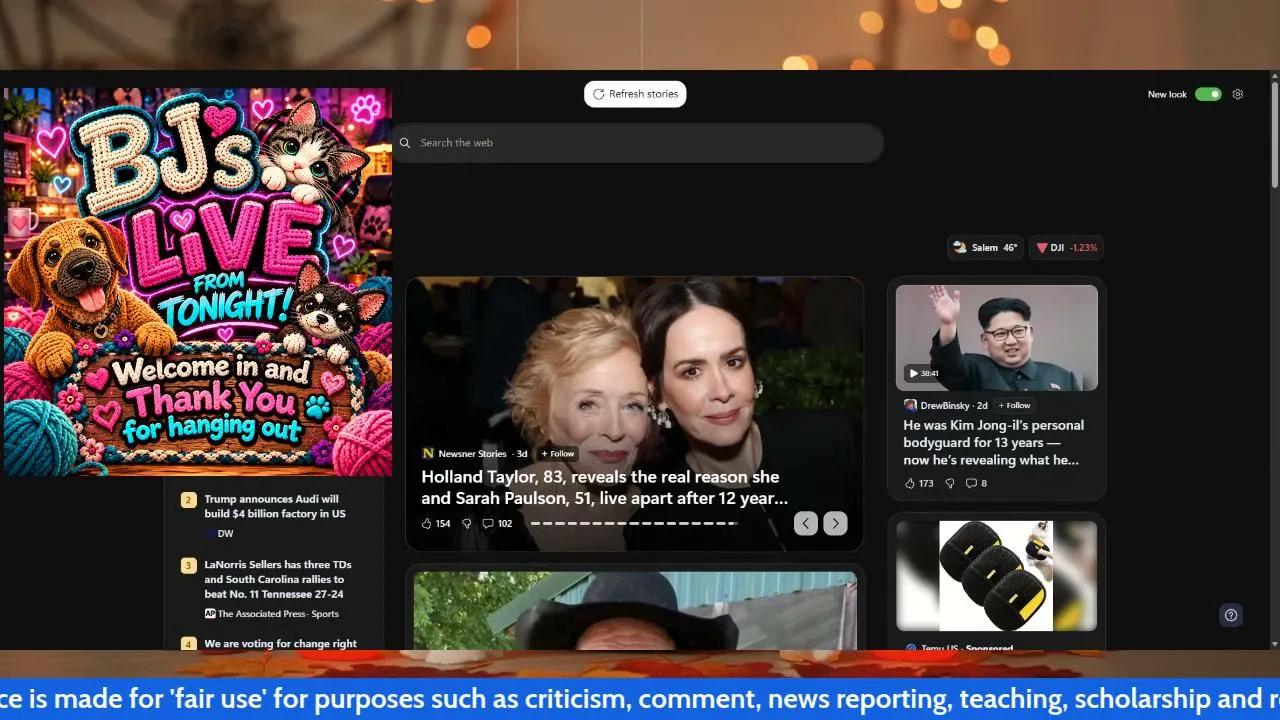Click the 102 comments count
This screenshot has width=1280, height=720.
pos(505,523)
